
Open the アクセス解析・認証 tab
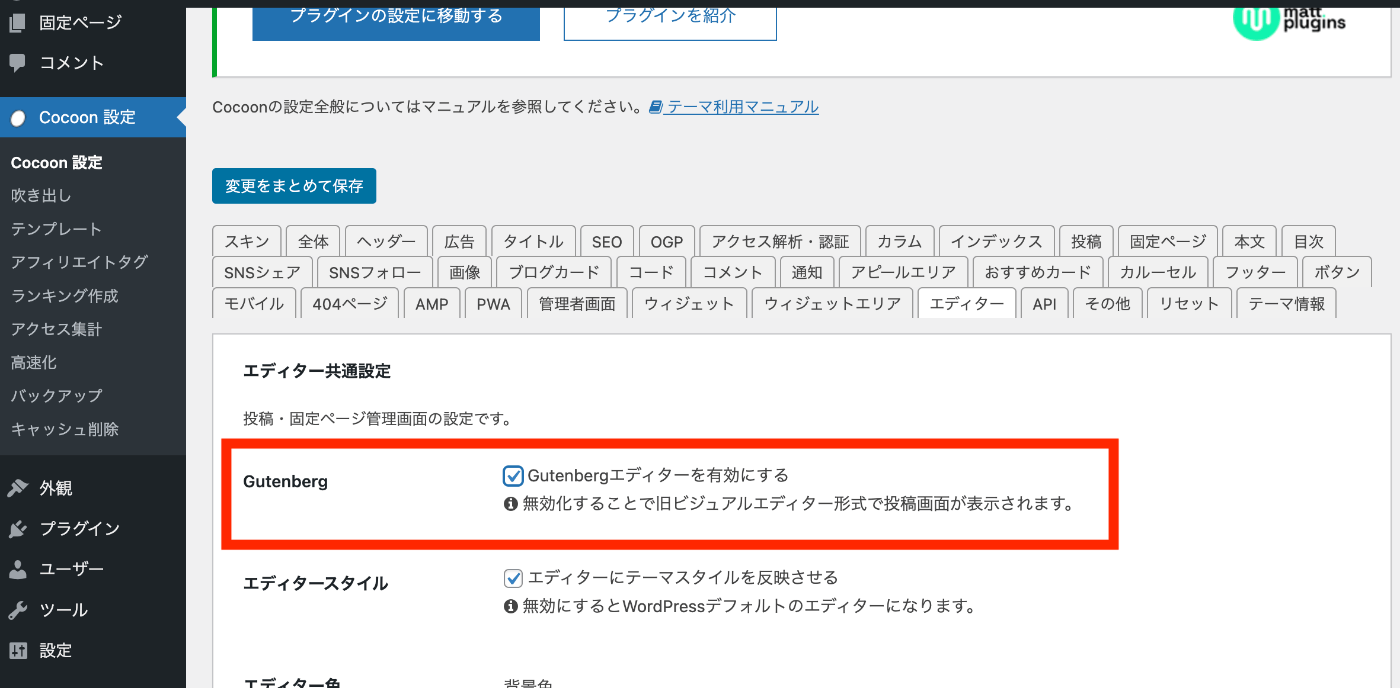780,241
